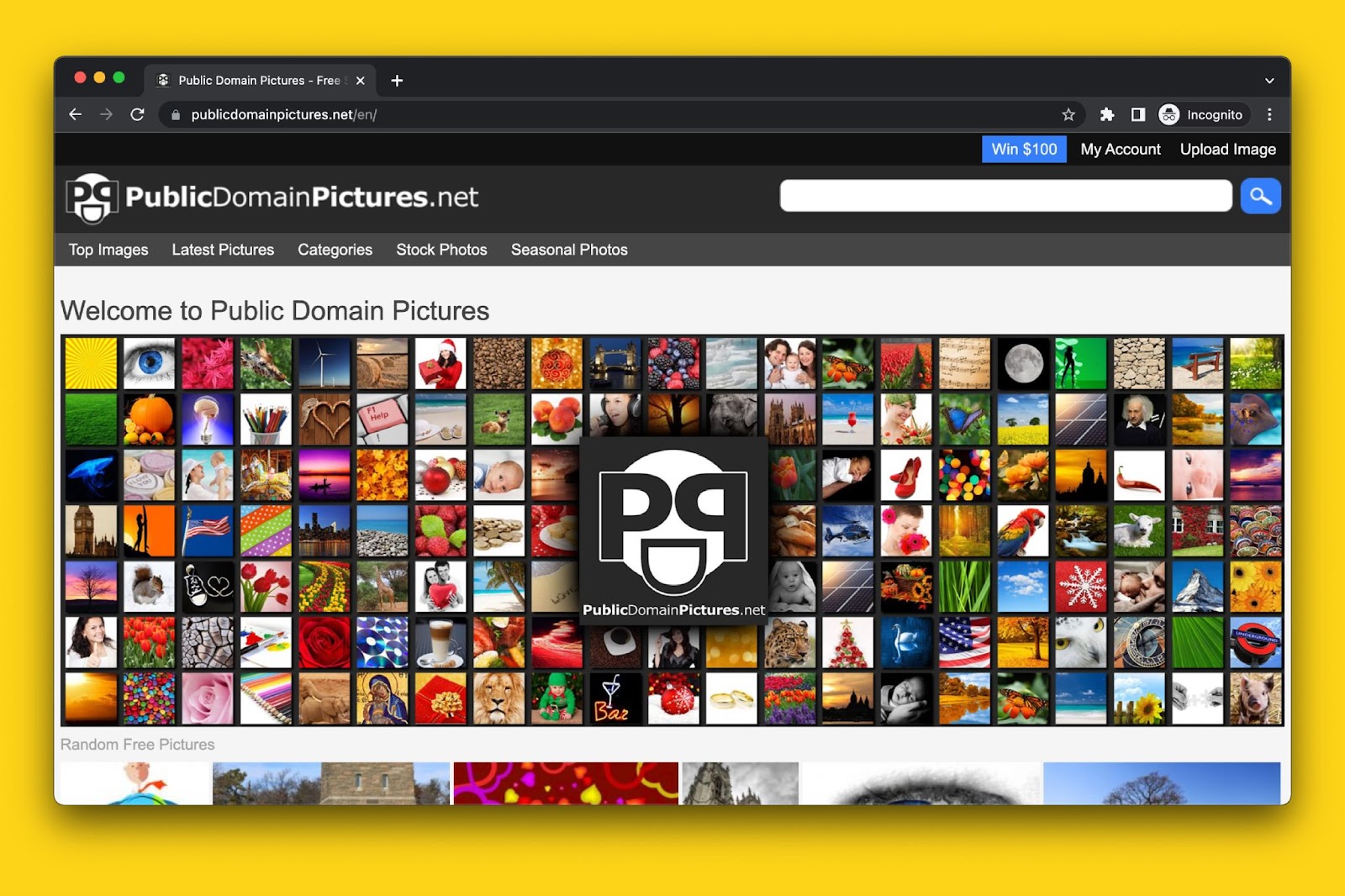Screen dimensions: 1345x896
Task: Choose the latte glass thumbnail
Action: 440,642
